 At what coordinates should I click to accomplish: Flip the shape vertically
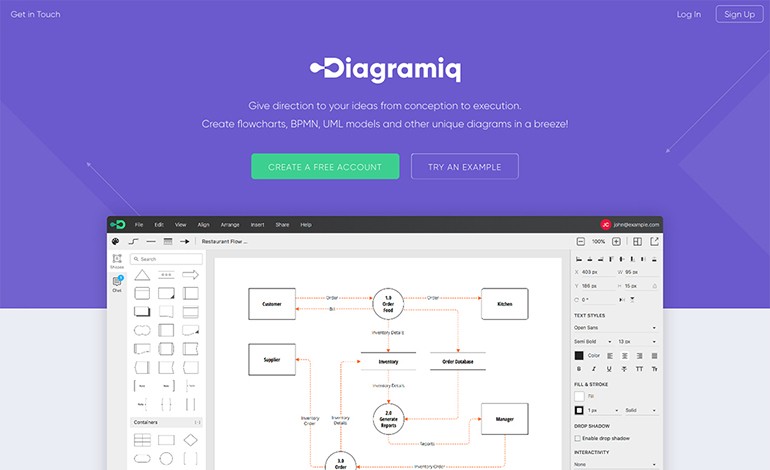click(x=632, y=299)
